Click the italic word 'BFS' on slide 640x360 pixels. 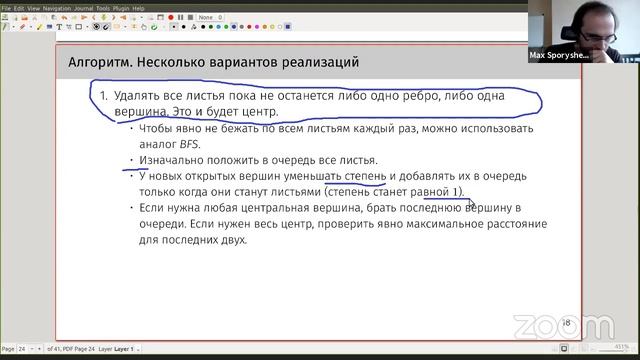[x=189, y=144]
